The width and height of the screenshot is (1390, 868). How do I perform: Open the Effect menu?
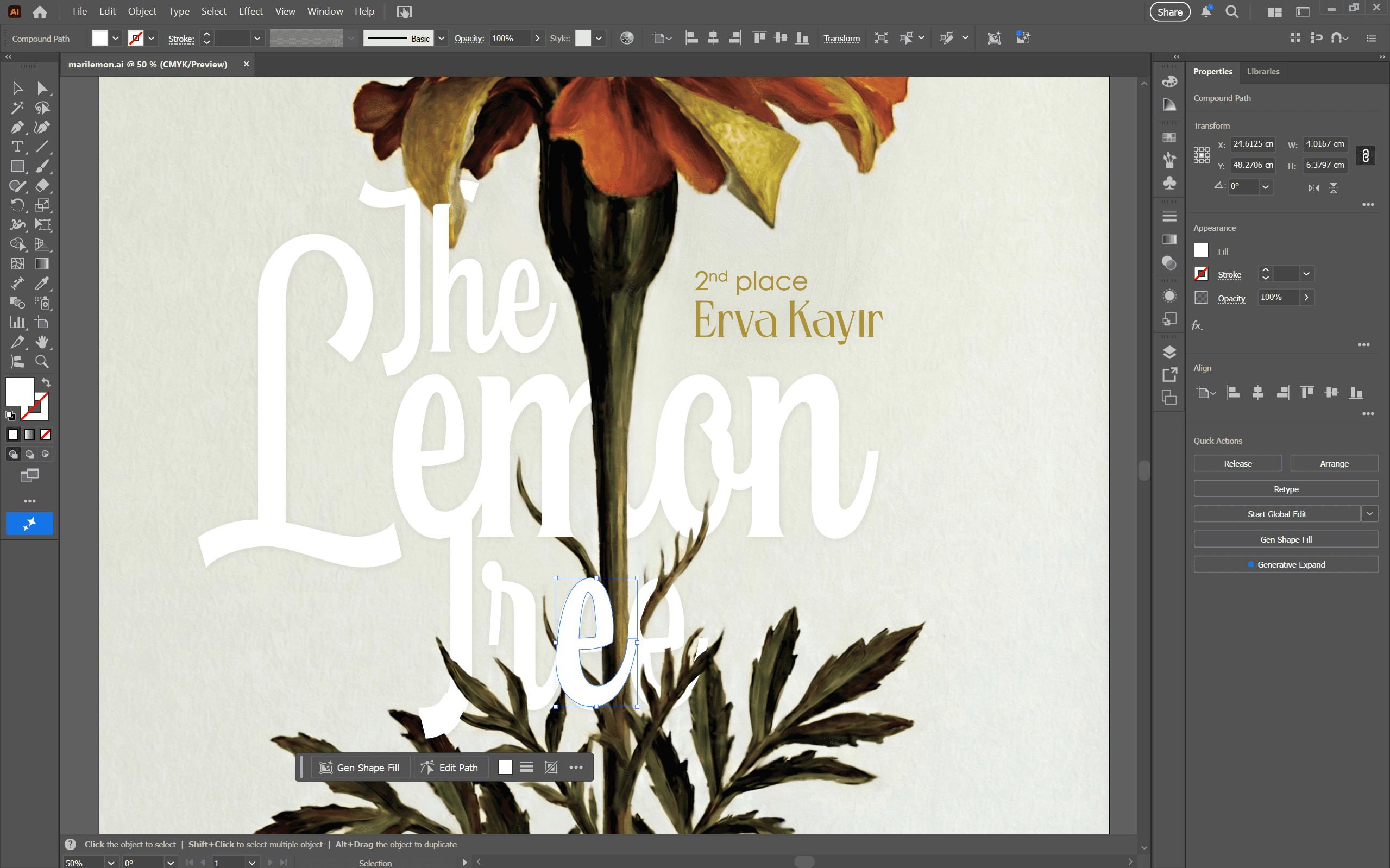[250, 11]
